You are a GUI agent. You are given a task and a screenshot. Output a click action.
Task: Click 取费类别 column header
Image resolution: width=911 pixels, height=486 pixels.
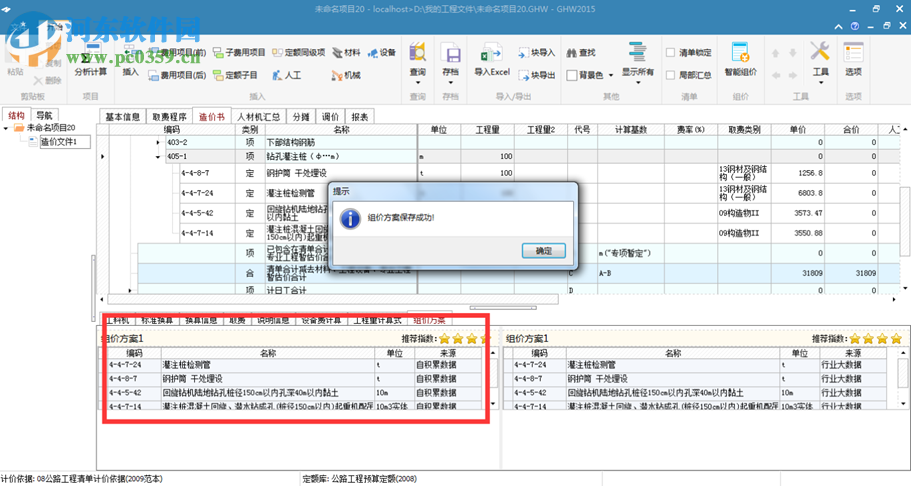744,130
